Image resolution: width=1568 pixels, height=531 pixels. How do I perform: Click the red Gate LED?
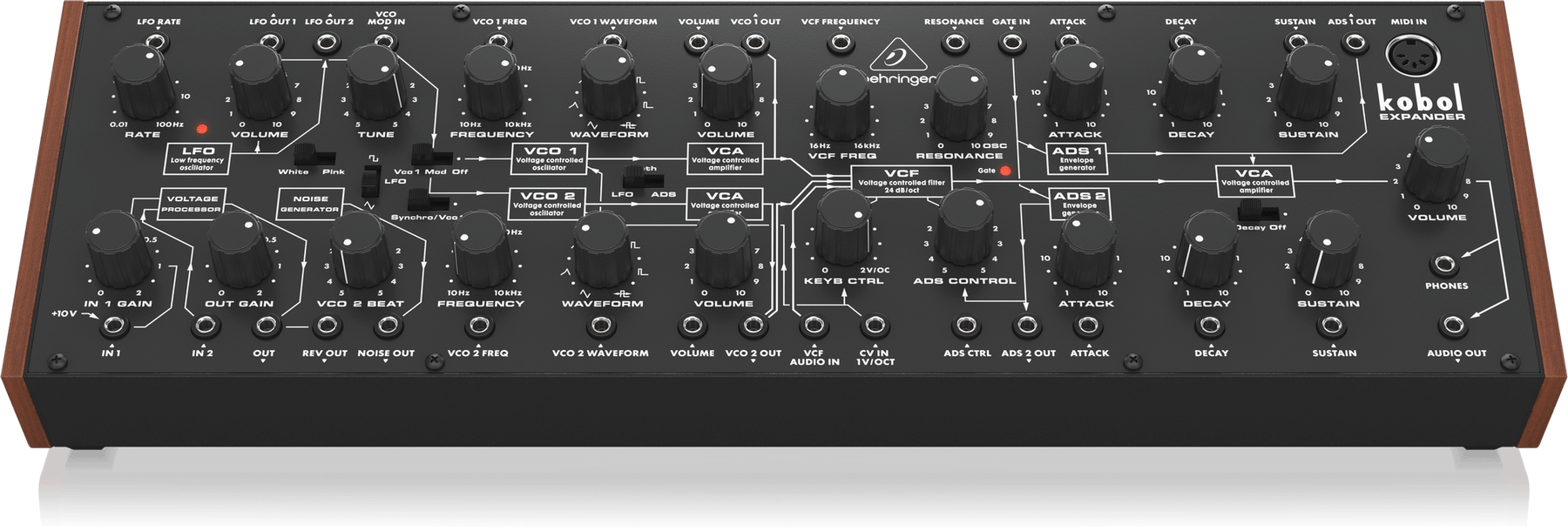[1004, 171]
